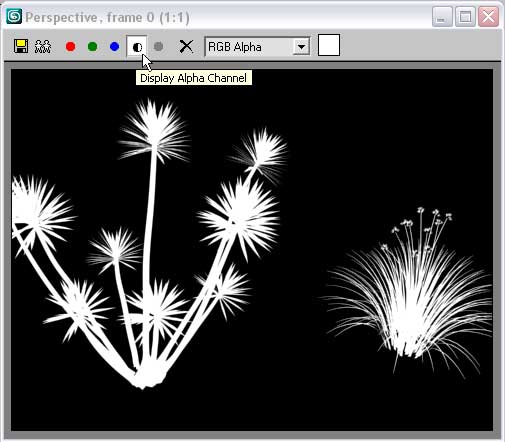Toggle Display Alpha Channel button
The width and height of the screenshot is (505, 442).
[x=137, y=47]
